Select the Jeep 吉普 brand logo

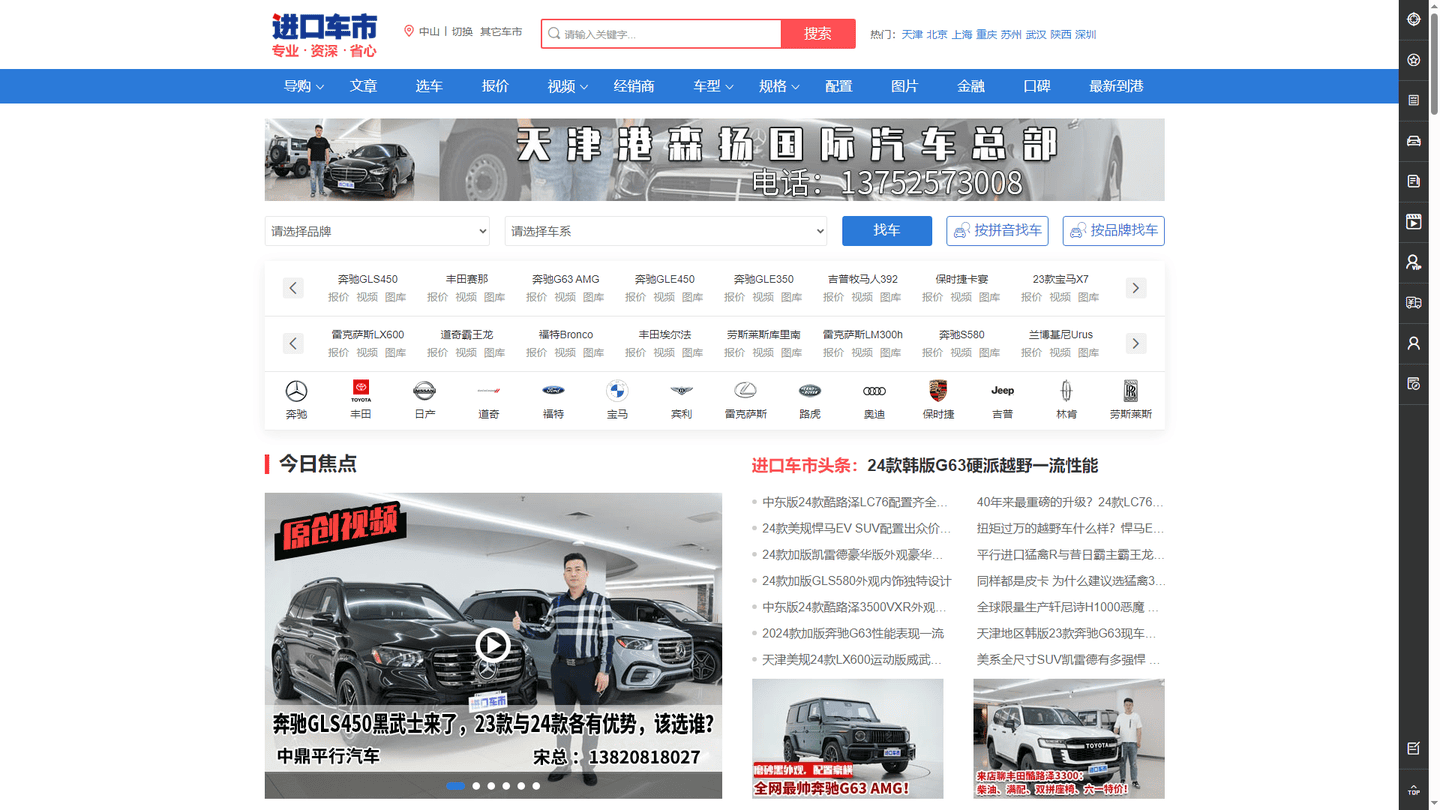click(x=1002, y=391)
